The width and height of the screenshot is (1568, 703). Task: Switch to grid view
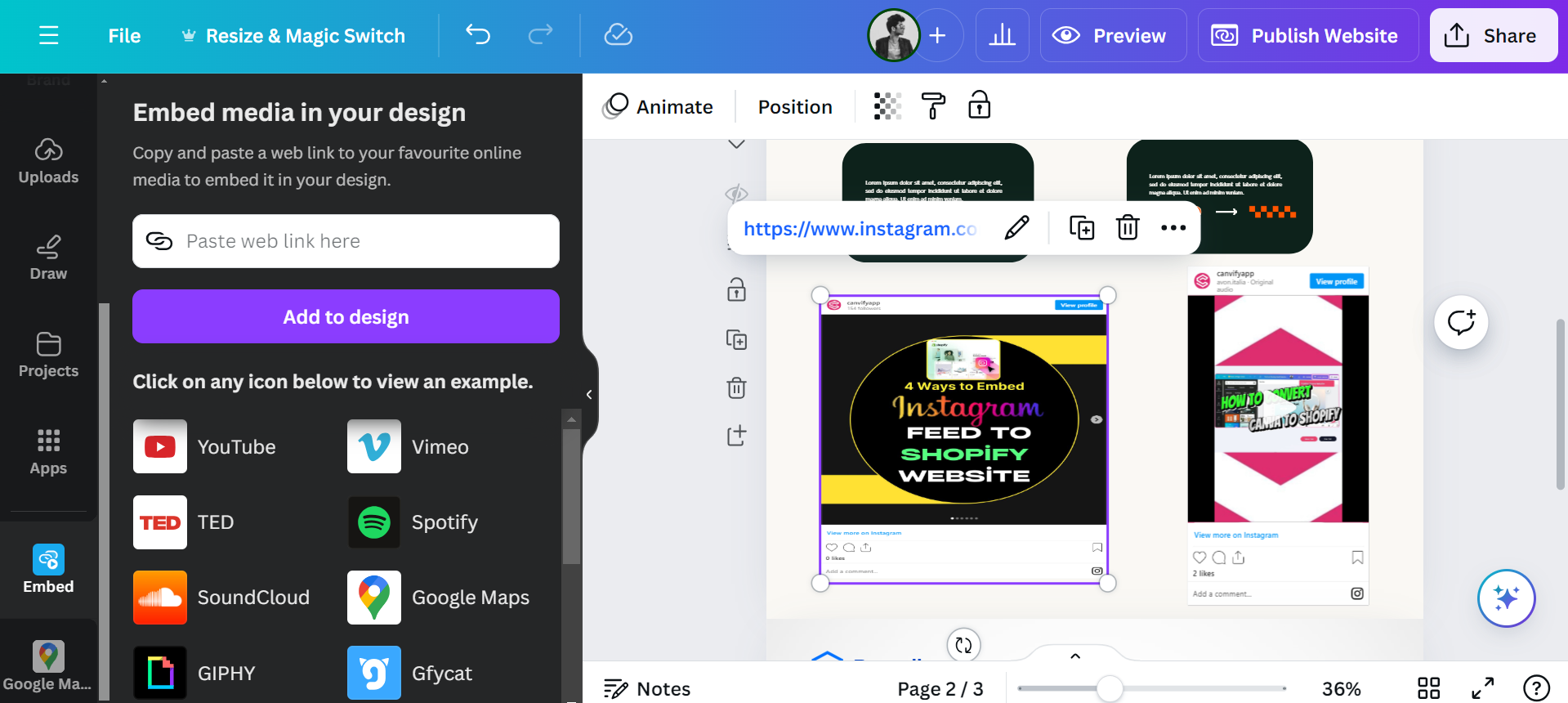(x=1428, y=688)
